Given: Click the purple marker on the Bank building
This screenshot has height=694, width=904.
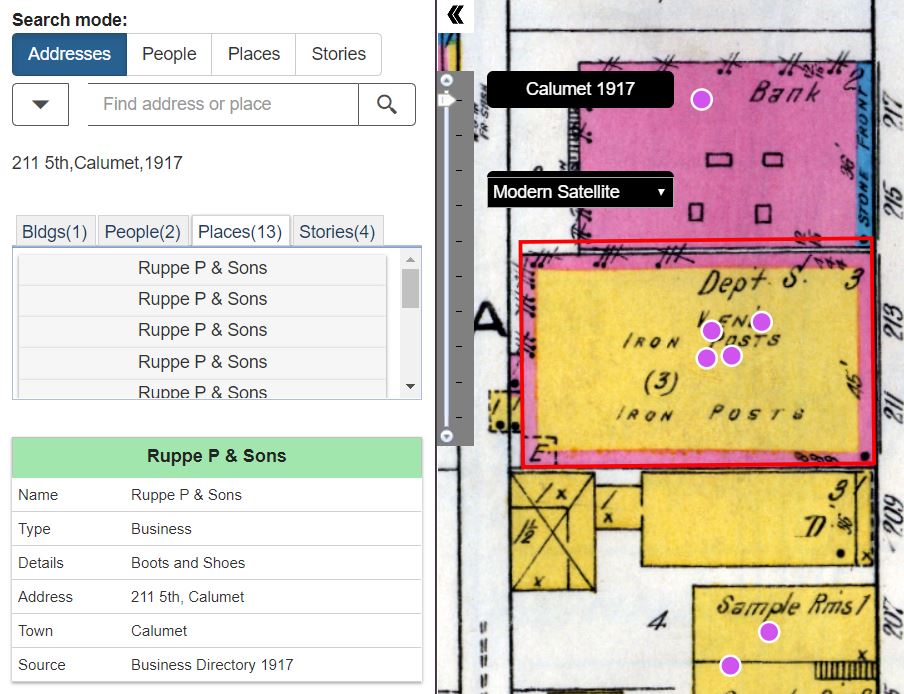Looking at the screenshot, I should [702, 100].
